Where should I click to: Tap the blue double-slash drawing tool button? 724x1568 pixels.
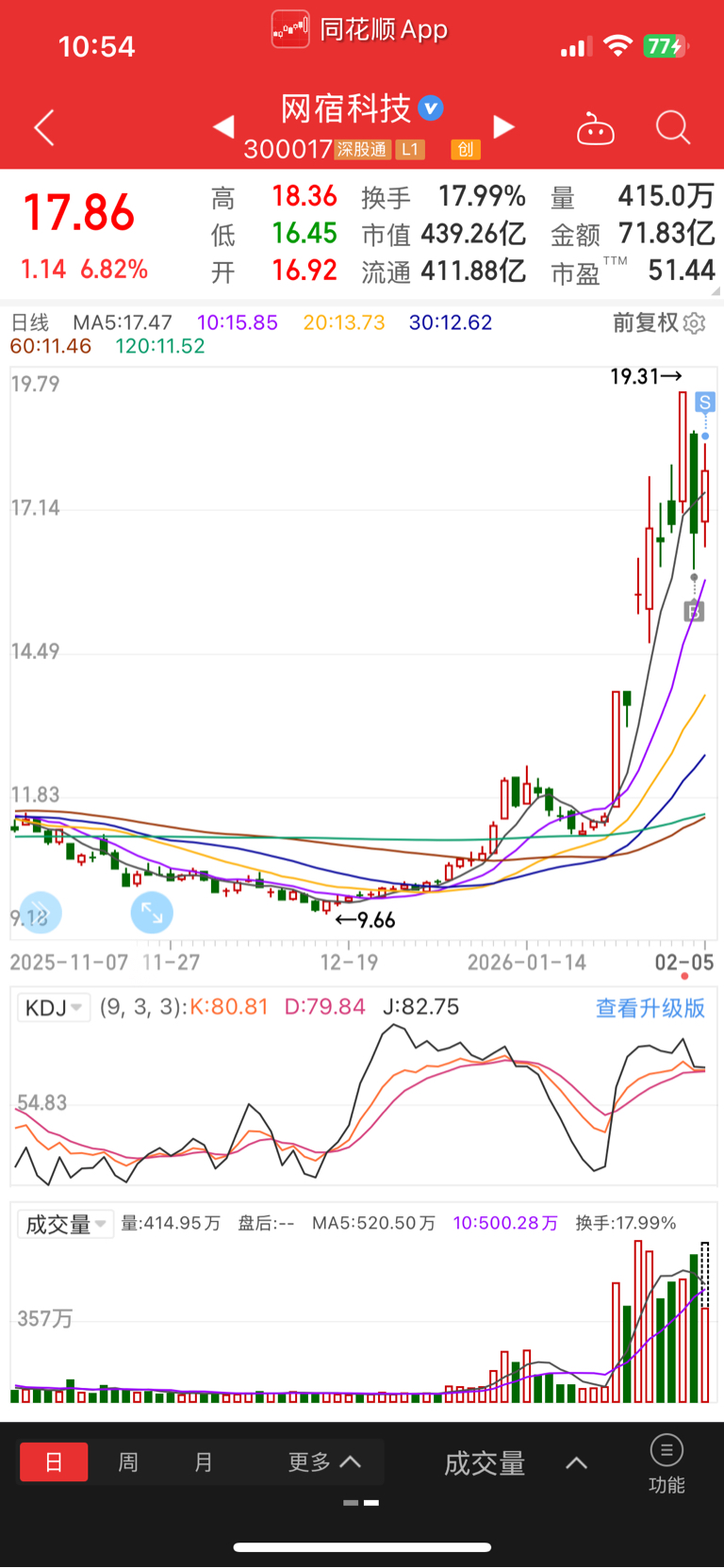(x=41, y=913)
